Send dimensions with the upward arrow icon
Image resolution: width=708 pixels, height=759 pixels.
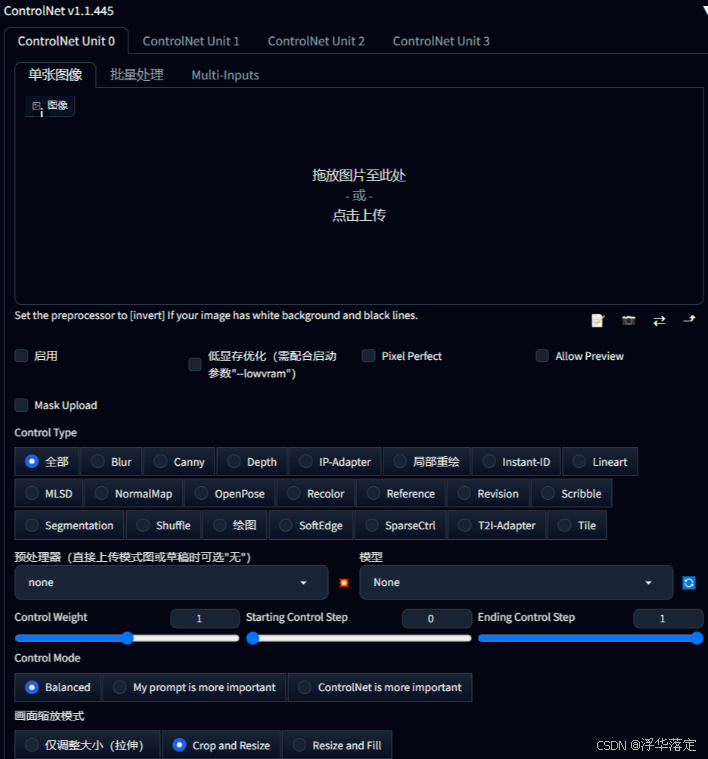pyautogui.click(x=689, y=319)
